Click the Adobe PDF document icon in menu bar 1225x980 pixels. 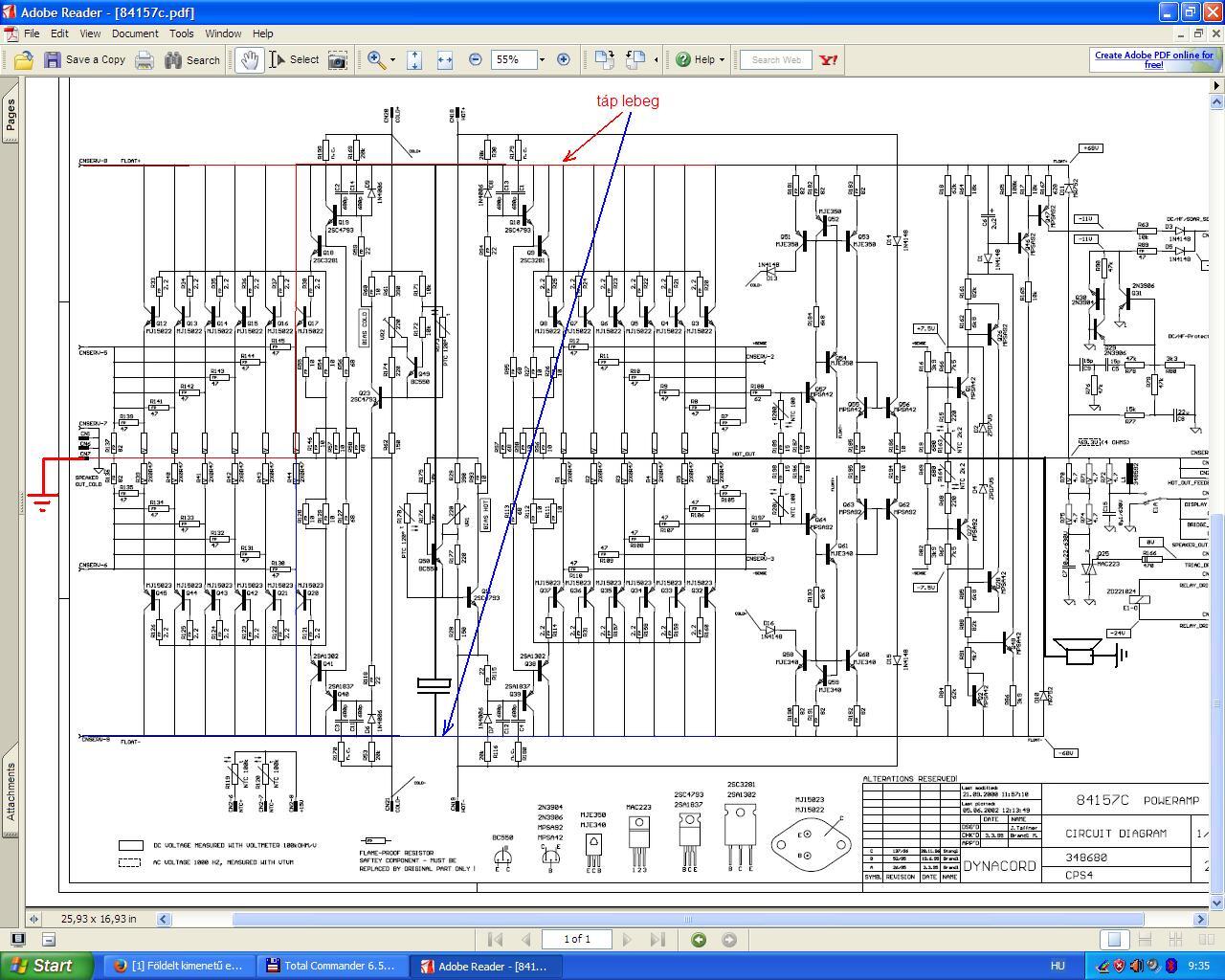pos(11,33)
